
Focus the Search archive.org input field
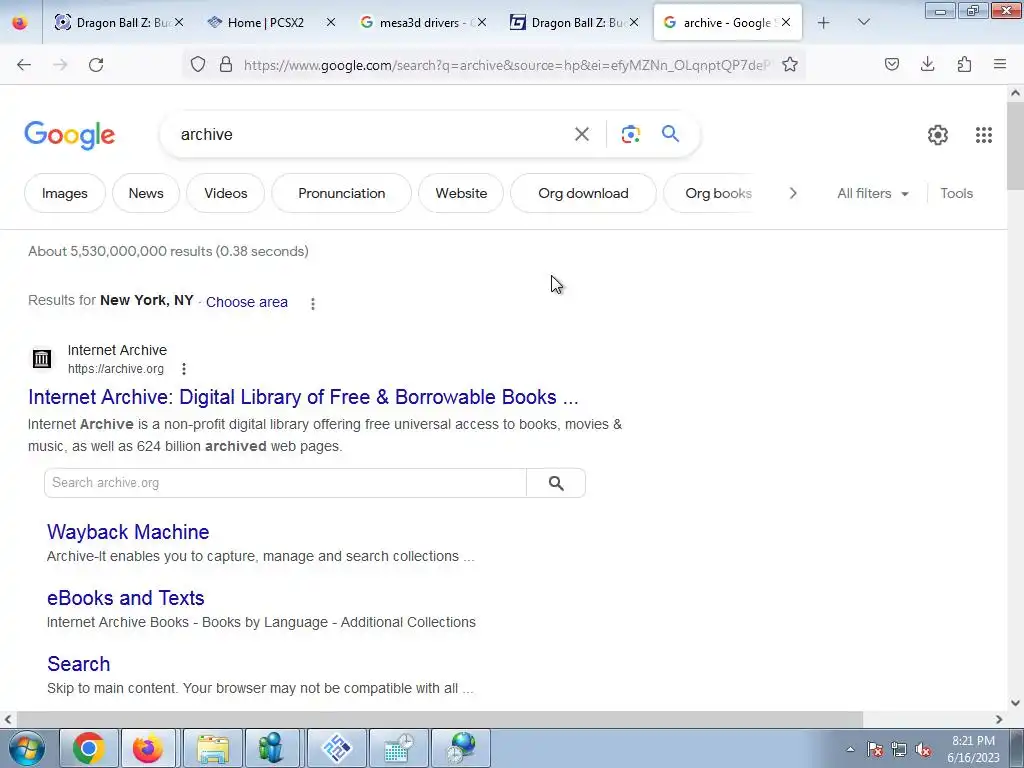[285, 483]
